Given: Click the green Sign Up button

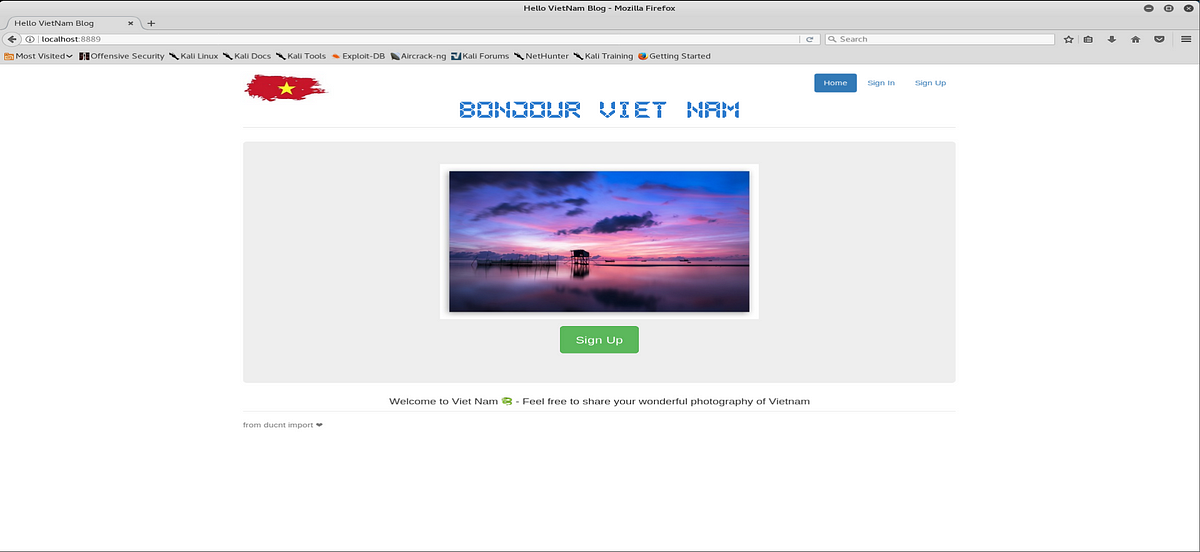Looking at the screenshot, I should [599, 340].
